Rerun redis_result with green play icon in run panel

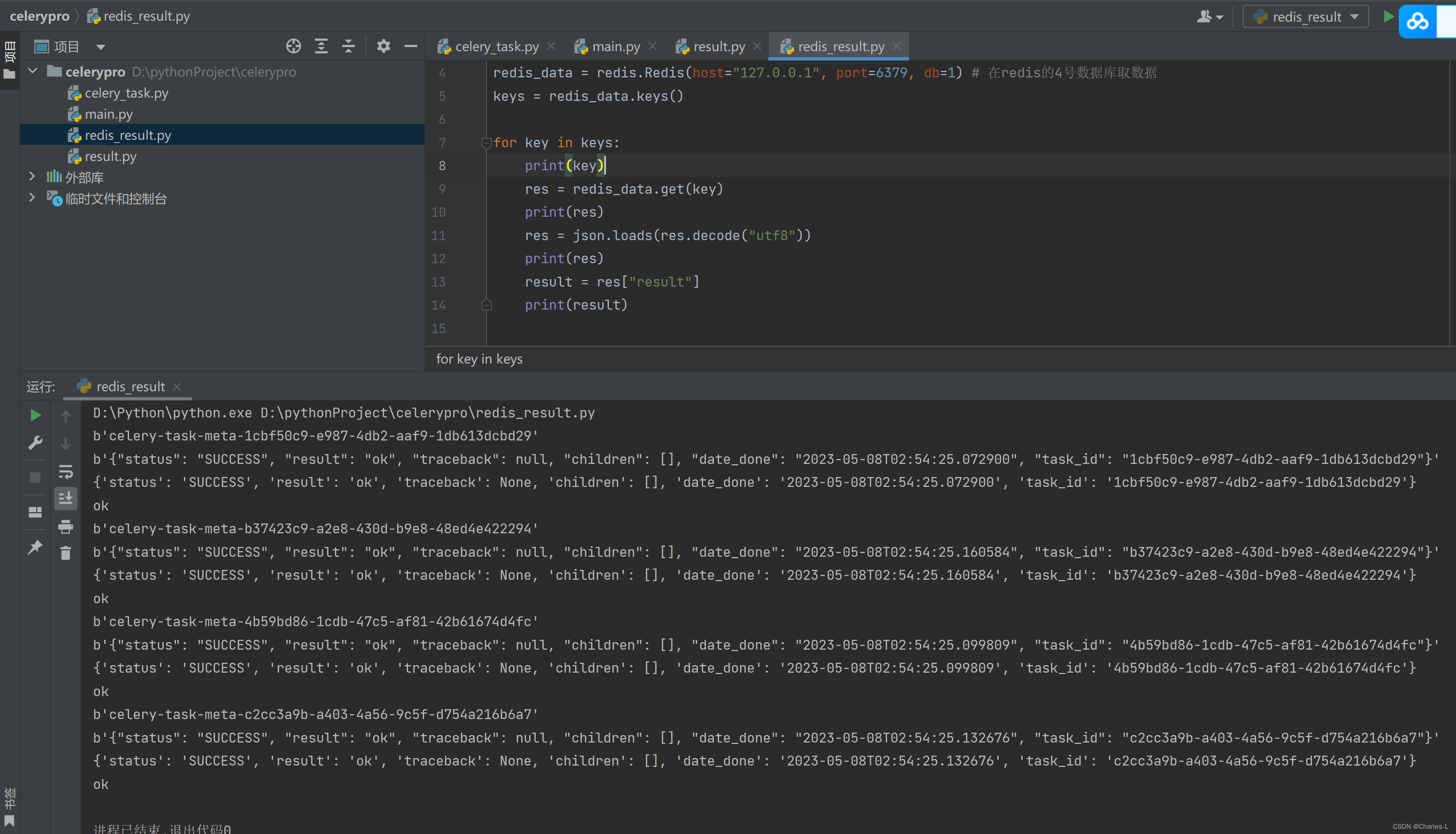point(36,415)
